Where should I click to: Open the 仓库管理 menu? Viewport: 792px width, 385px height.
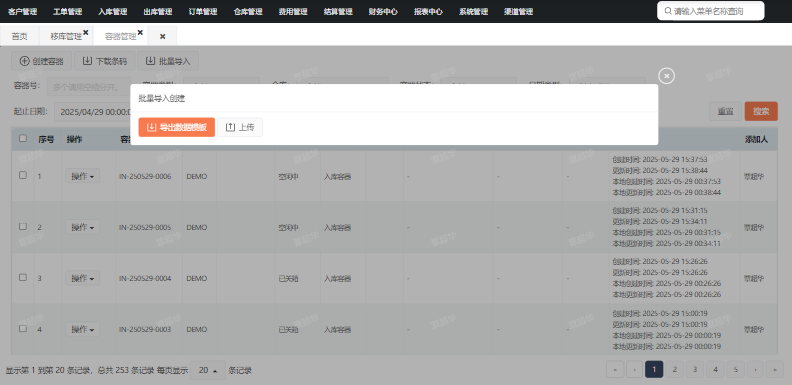coord(248,12)
